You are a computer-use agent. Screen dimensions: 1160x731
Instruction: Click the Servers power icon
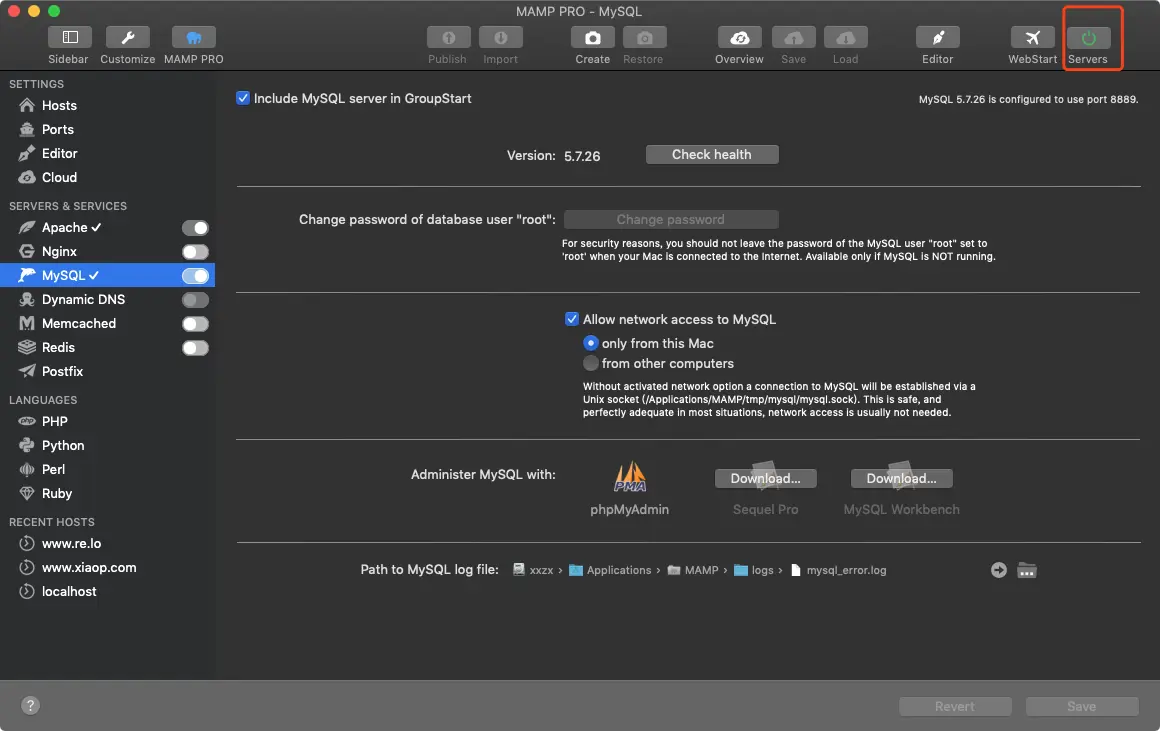1088,37
